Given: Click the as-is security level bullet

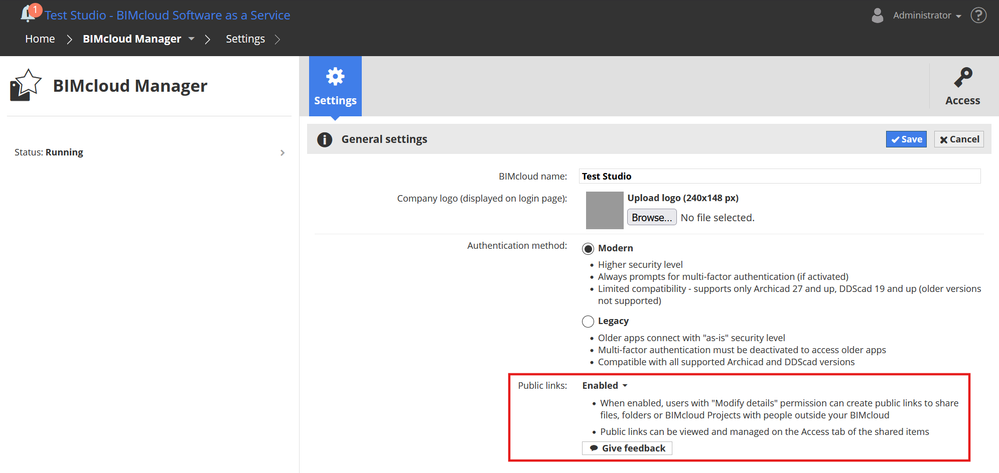Looking at the screenshot, I should click(691, 338).
